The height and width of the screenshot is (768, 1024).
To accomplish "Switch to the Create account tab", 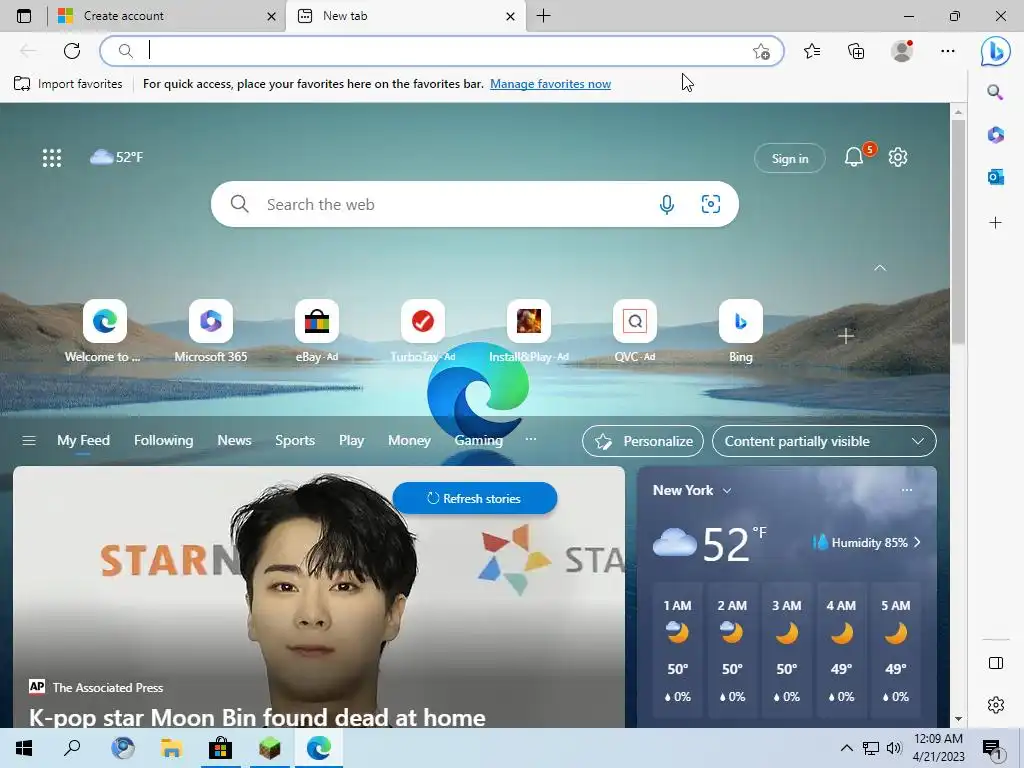I will pos(166,16).
